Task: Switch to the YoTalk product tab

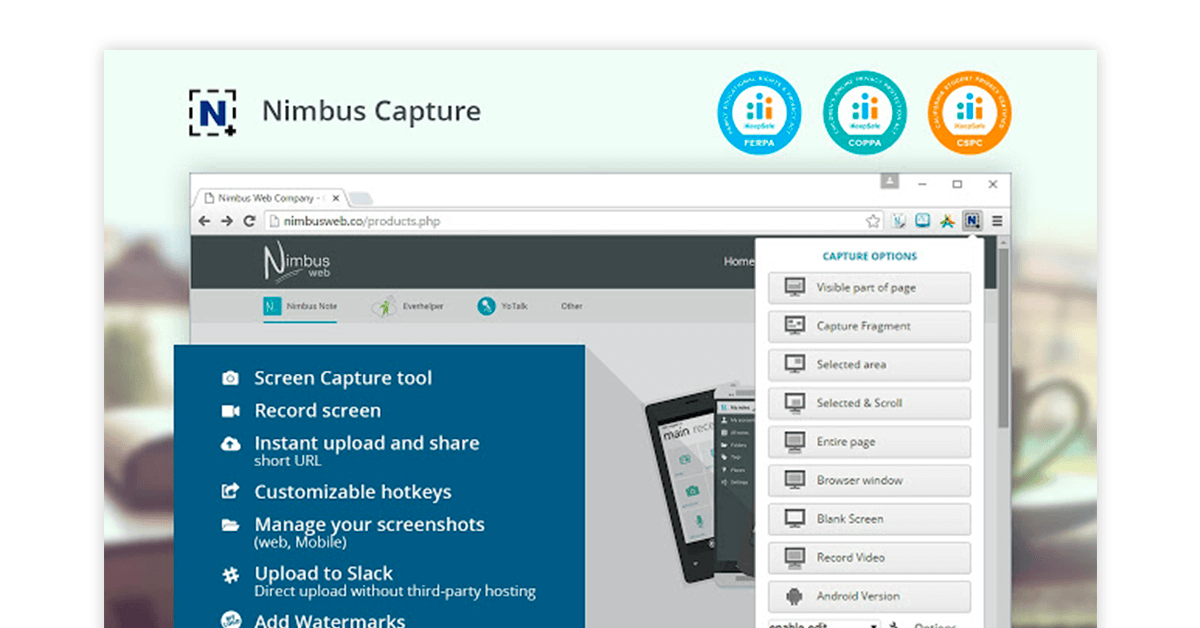Action: (x=501, y=306)
